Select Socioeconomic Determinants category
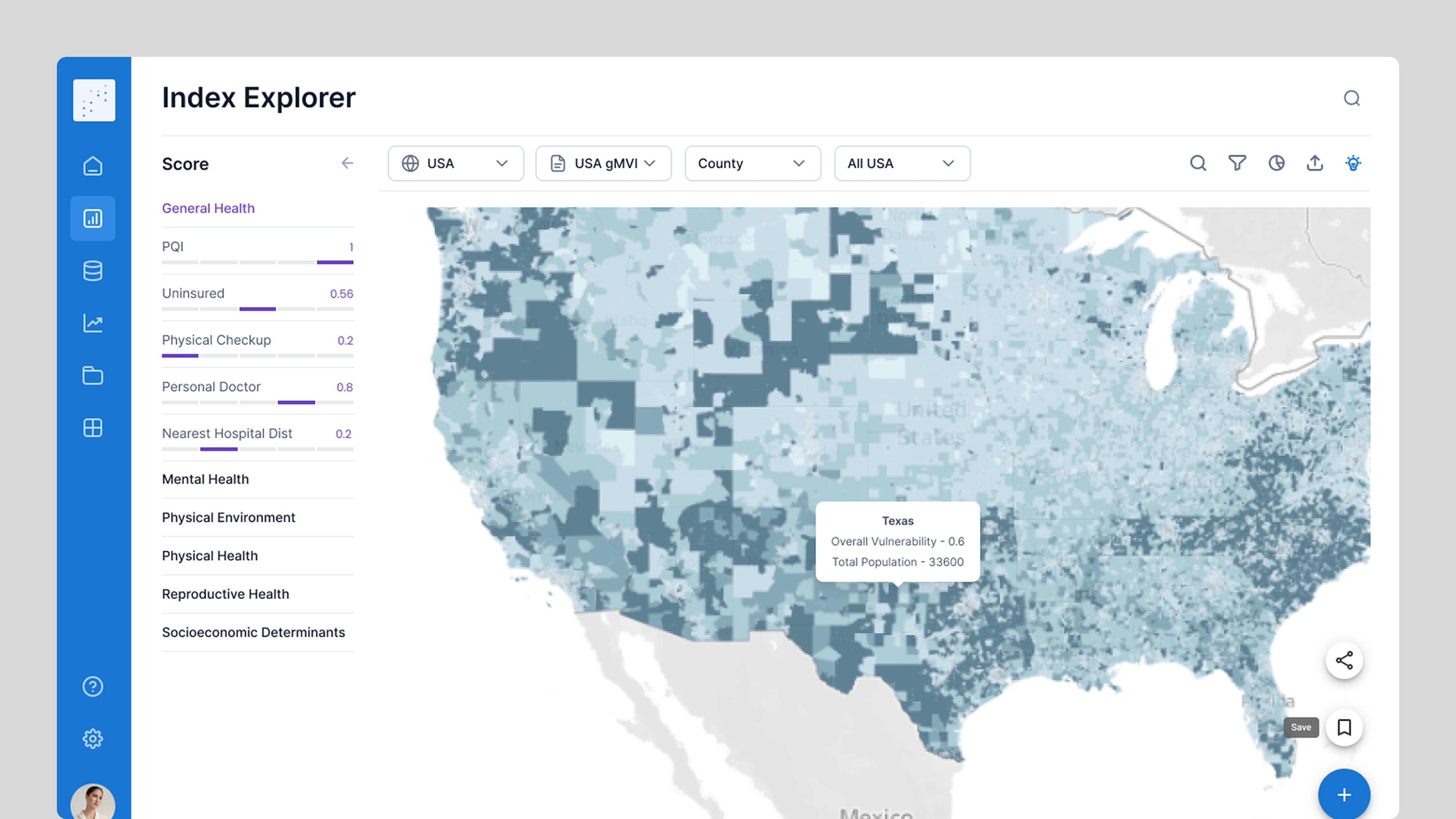The height and width of the screenshot is (819, 1456). (x=253, y=632)
